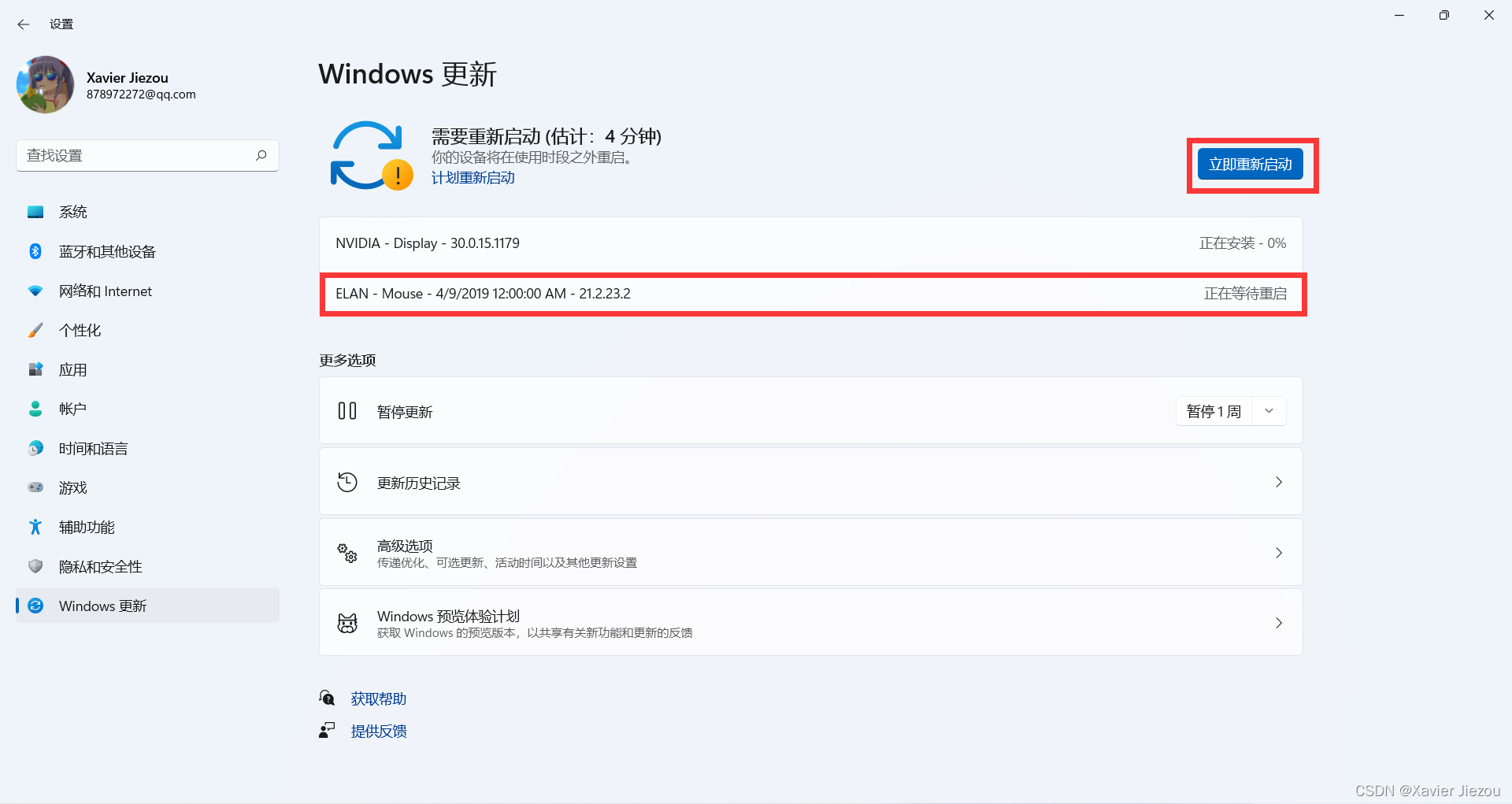Click the large update status sync icon

click(x=371, y=155)
